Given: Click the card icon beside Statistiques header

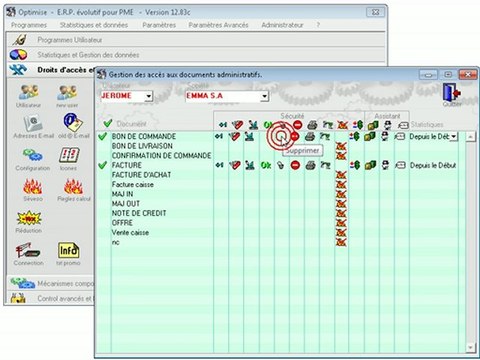Looking at the screenshot, I should click(x=403, y=126).
